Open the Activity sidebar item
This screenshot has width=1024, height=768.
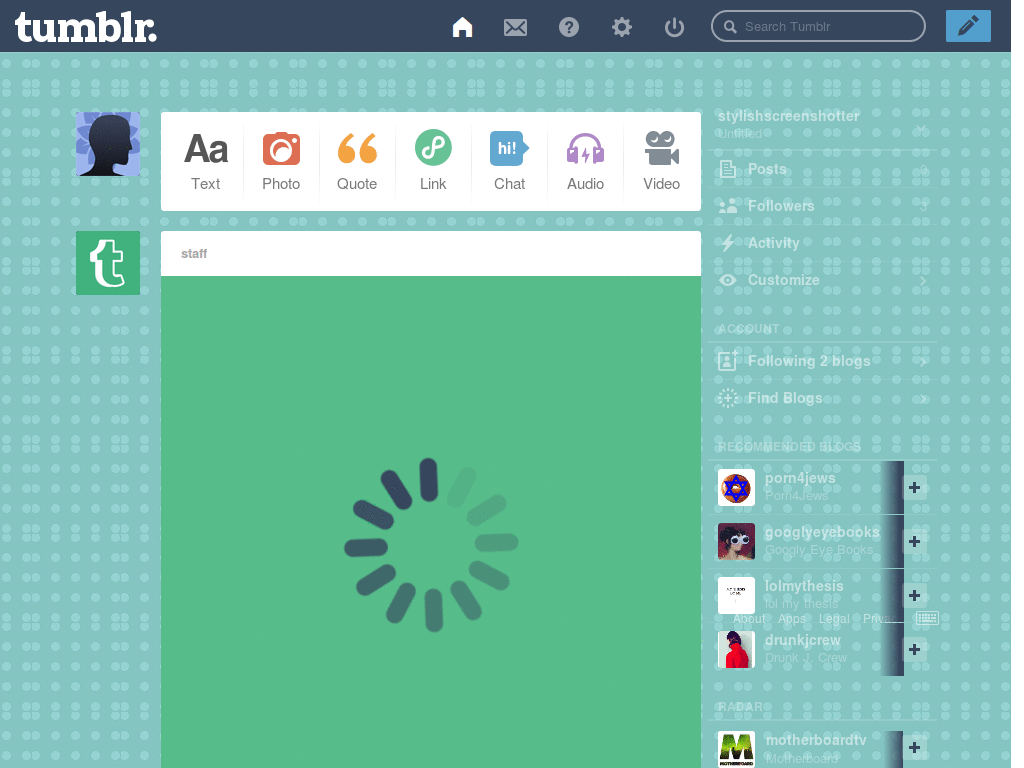tap(823, 243)
